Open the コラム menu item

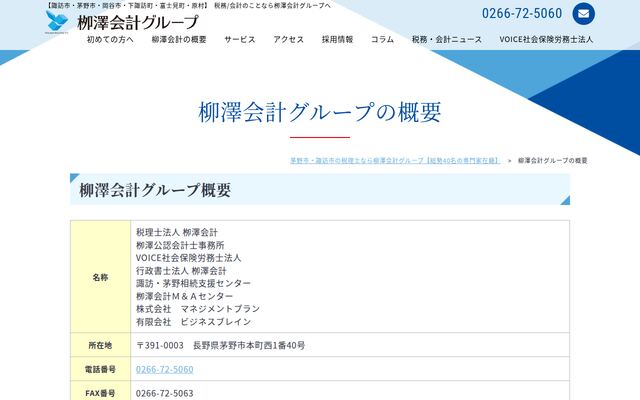pos(382,40)
